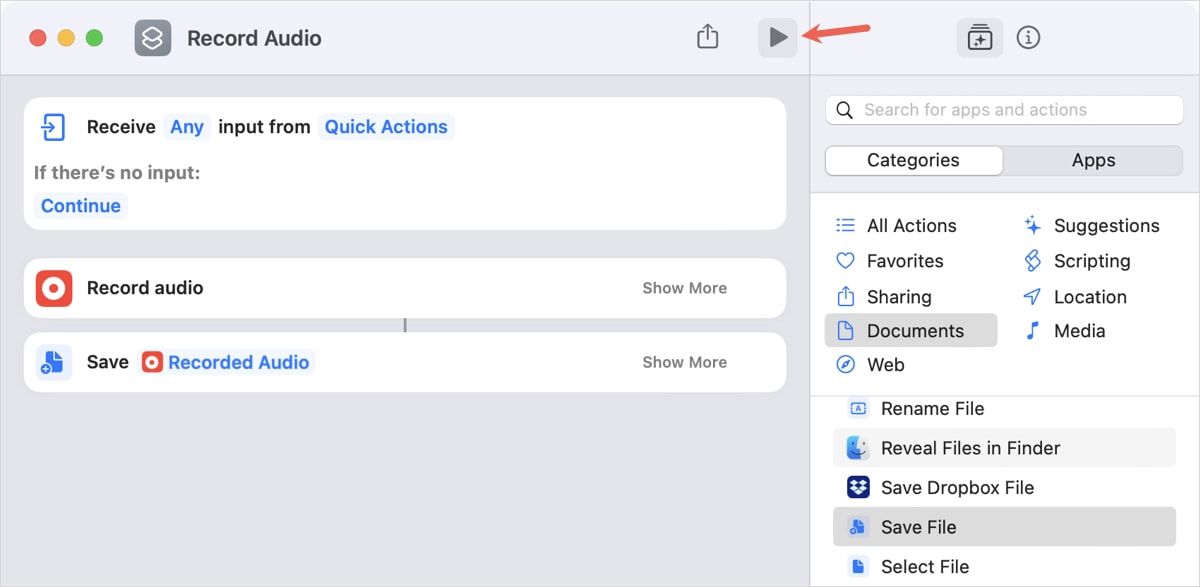
Task: Click Continue under If there's no input
Action: click(80, 205)
